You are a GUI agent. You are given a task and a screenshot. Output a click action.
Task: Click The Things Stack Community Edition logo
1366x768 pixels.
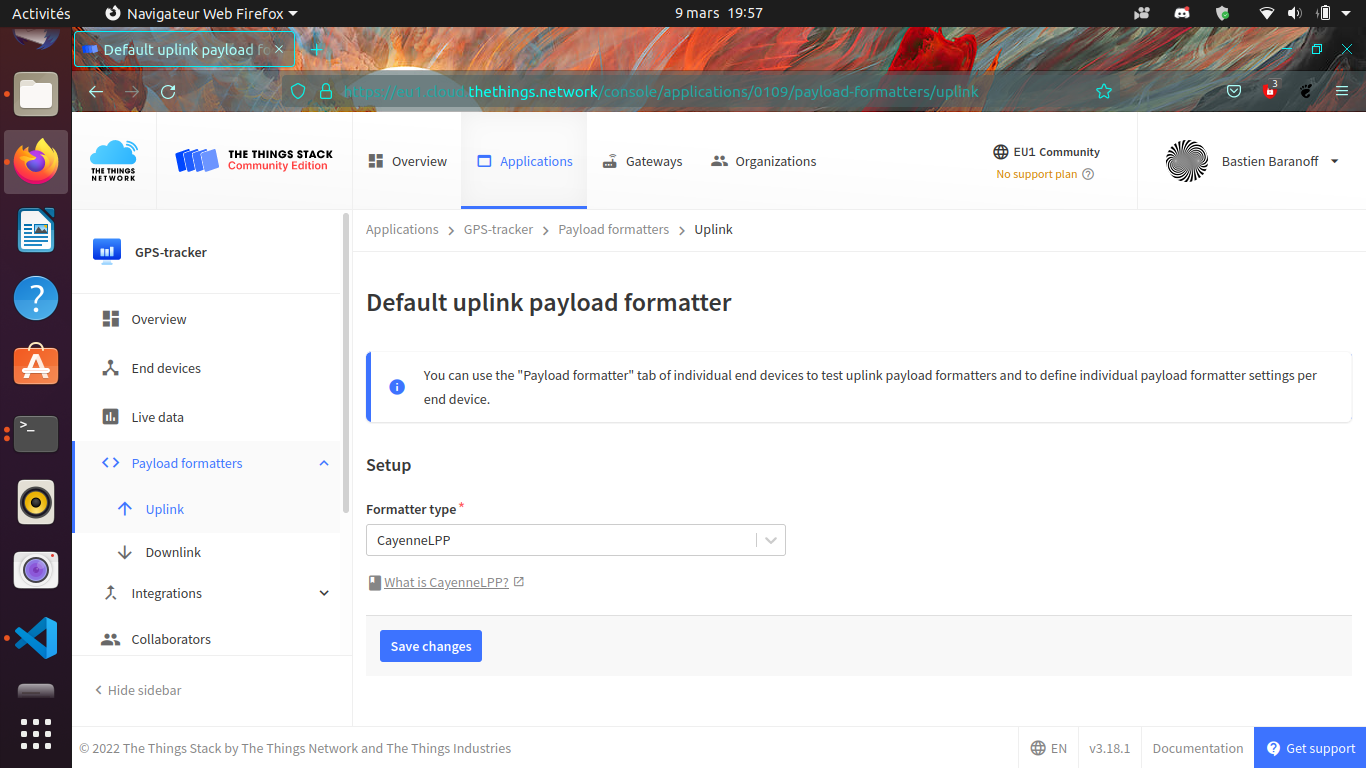click(254, 160)
